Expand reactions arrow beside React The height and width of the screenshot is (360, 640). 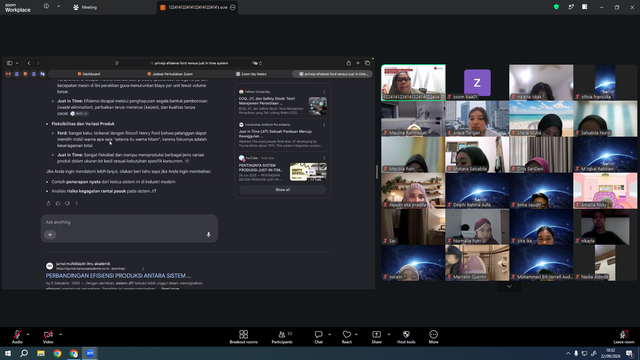click(x=356, y=334)
